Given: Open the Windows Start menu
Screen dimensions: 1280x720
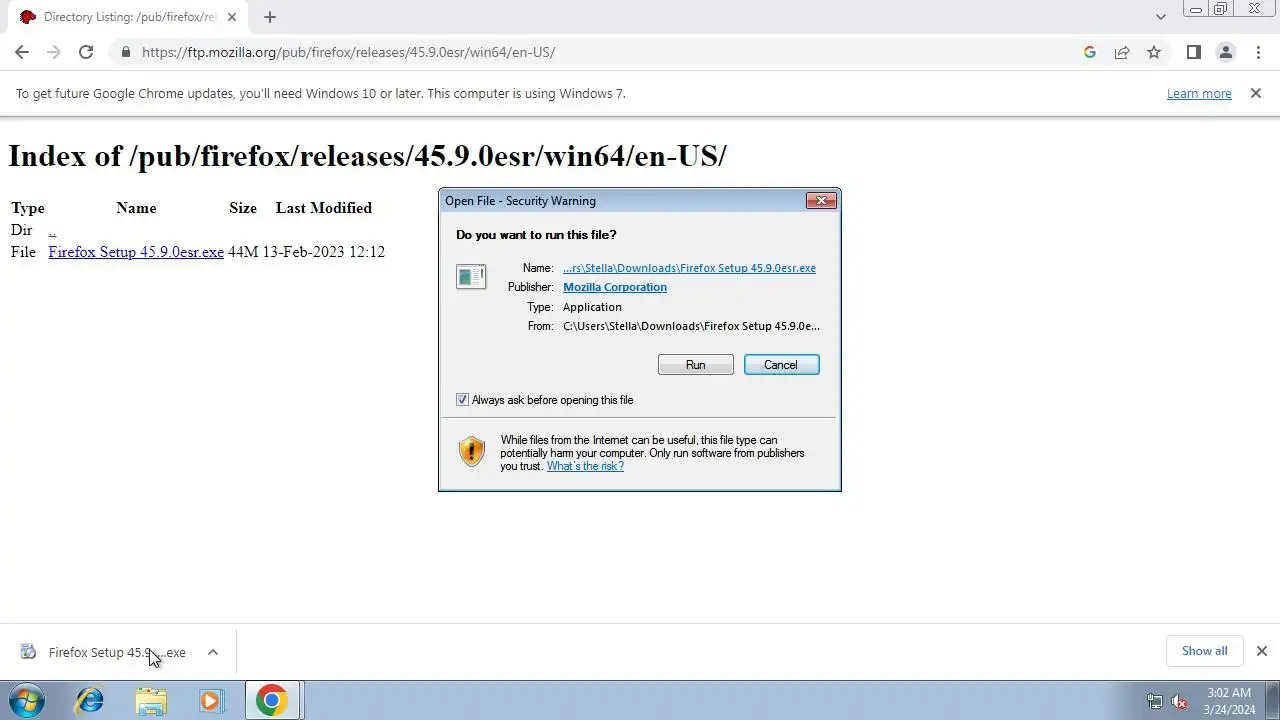Looking at the screenshot, I should point(26,700).
